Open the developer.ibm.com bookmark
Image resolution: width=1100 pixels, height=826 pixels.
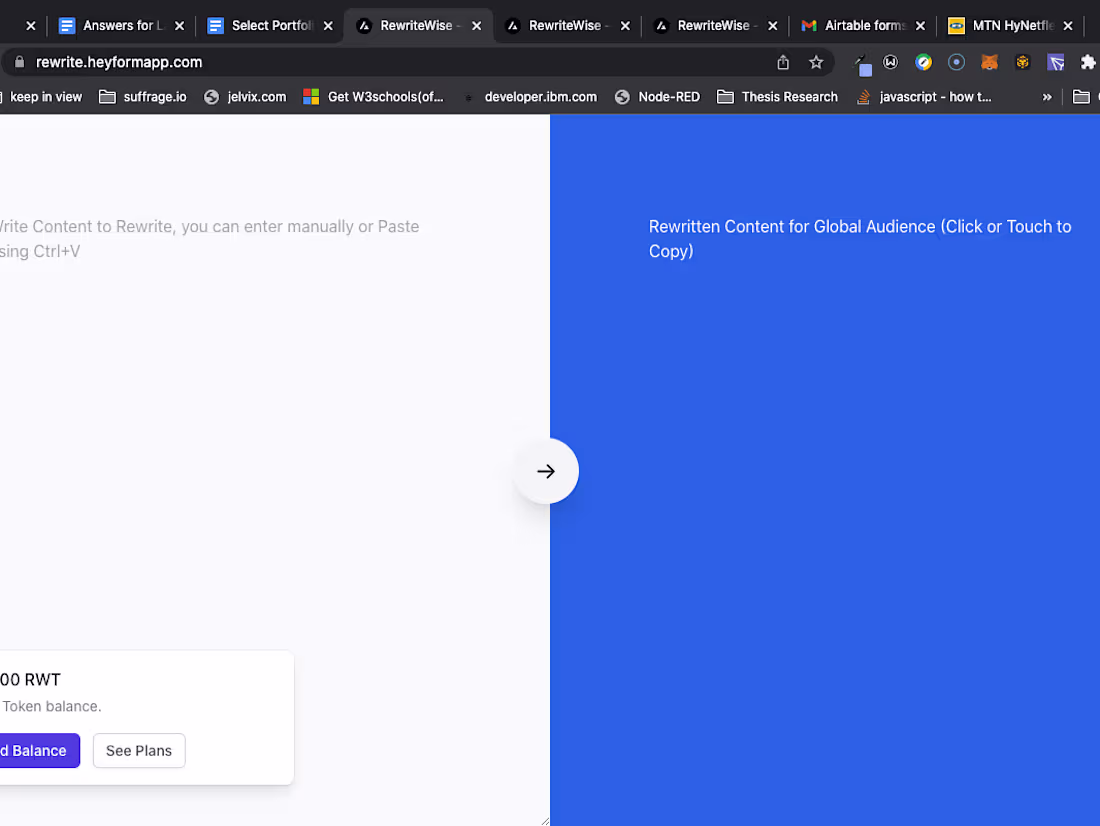[530, 97]
